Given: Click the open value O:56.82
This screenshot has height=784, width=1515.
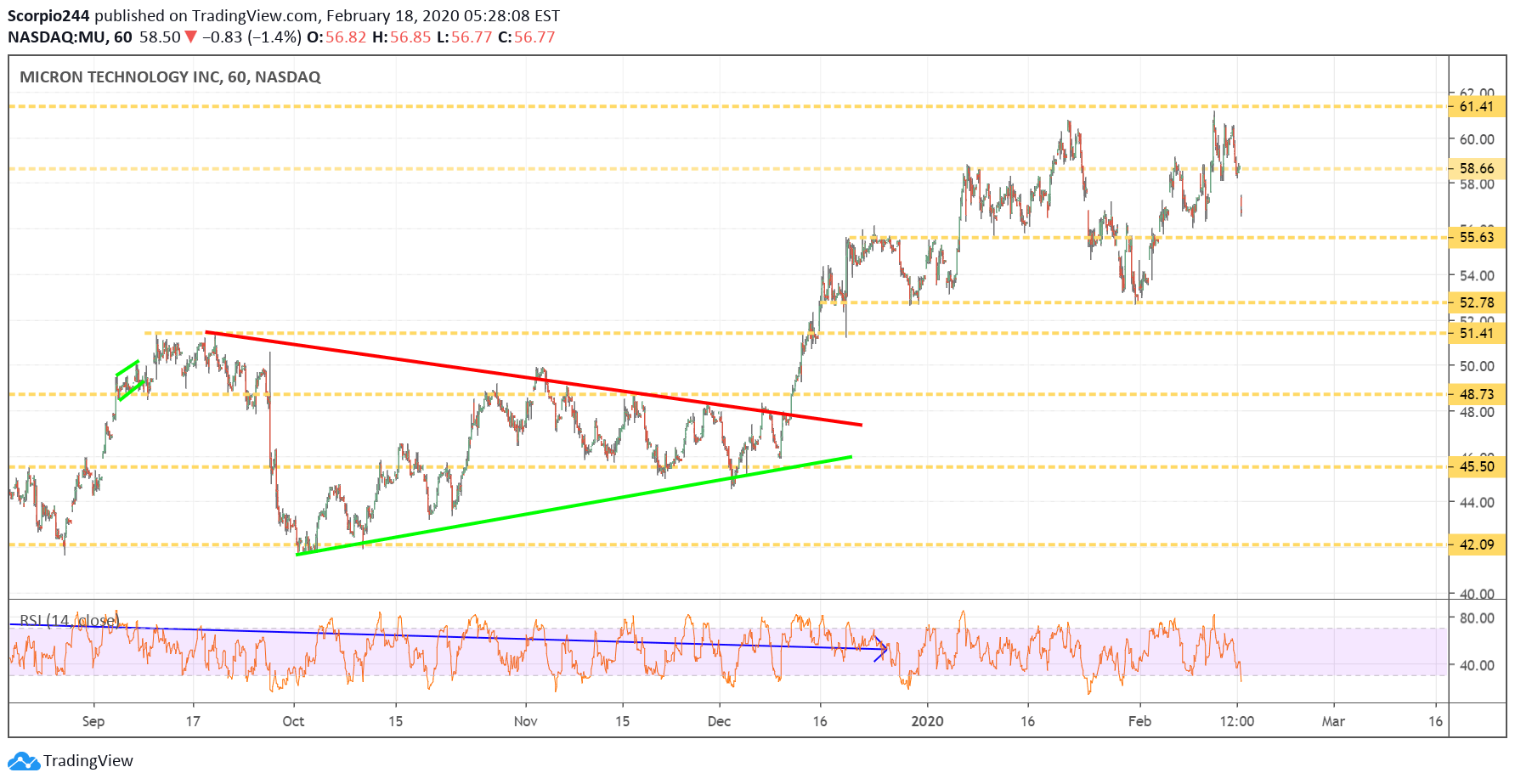Looking at the screenshot, I should (x=336, y=37).
